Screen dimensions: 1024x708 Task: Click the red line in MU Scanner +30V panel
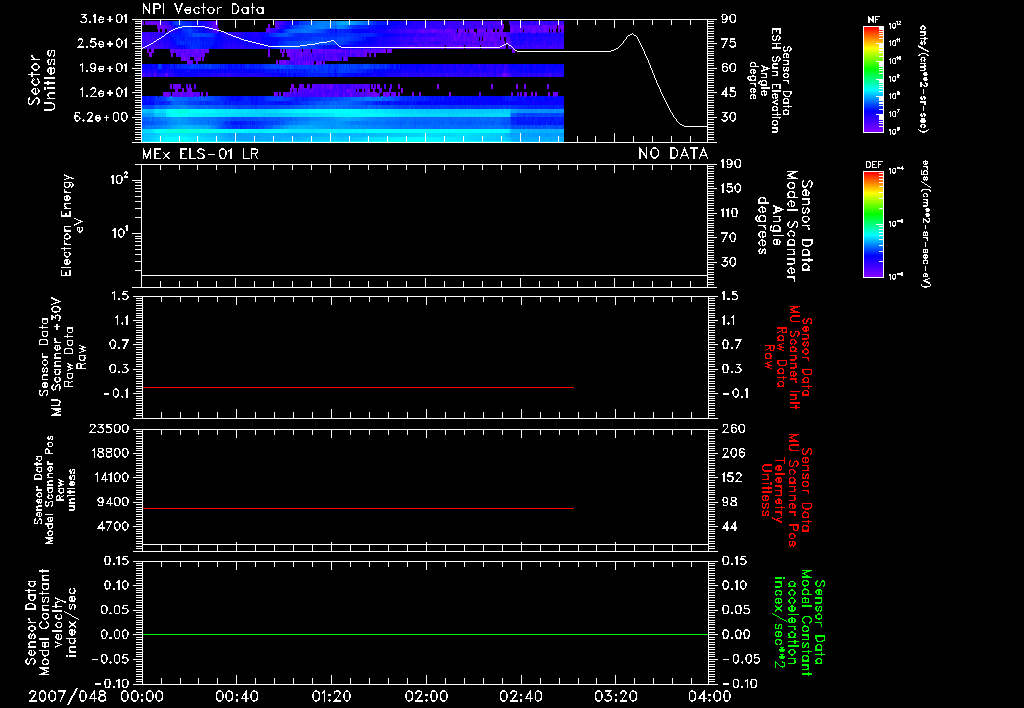point(358,387)
